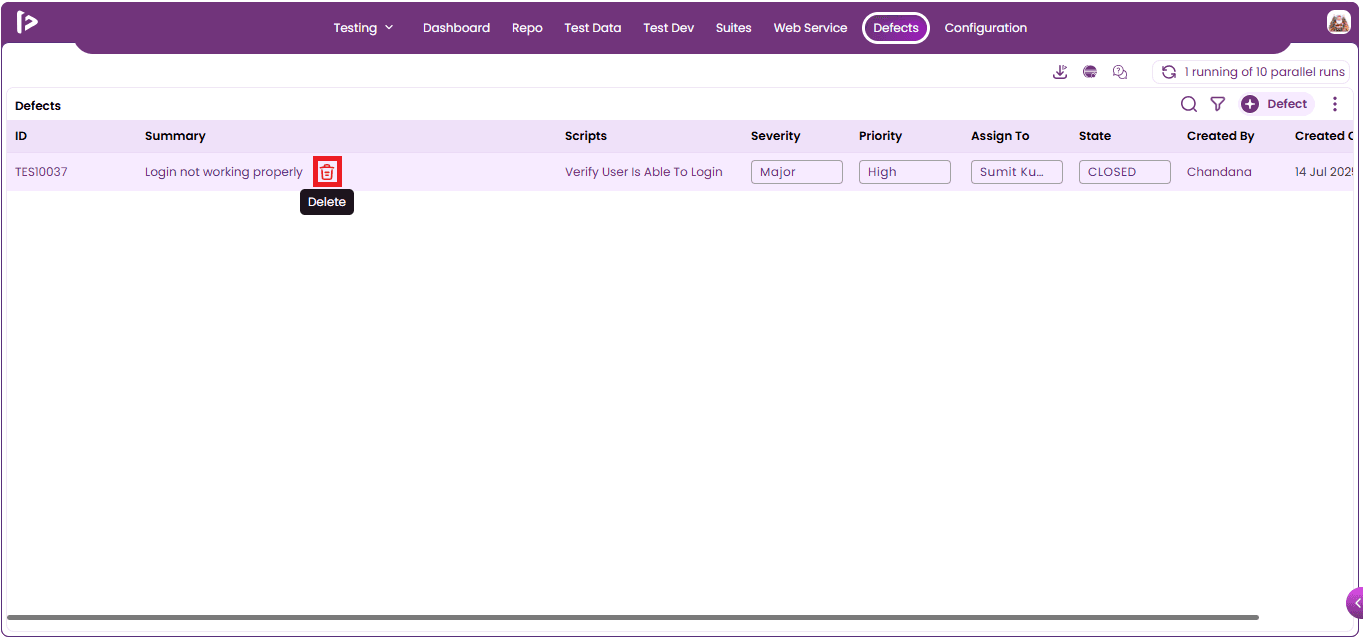Open the search icon in Defects panel
Viewport: 1363px width, 638px height.
tap(1189, 104)
